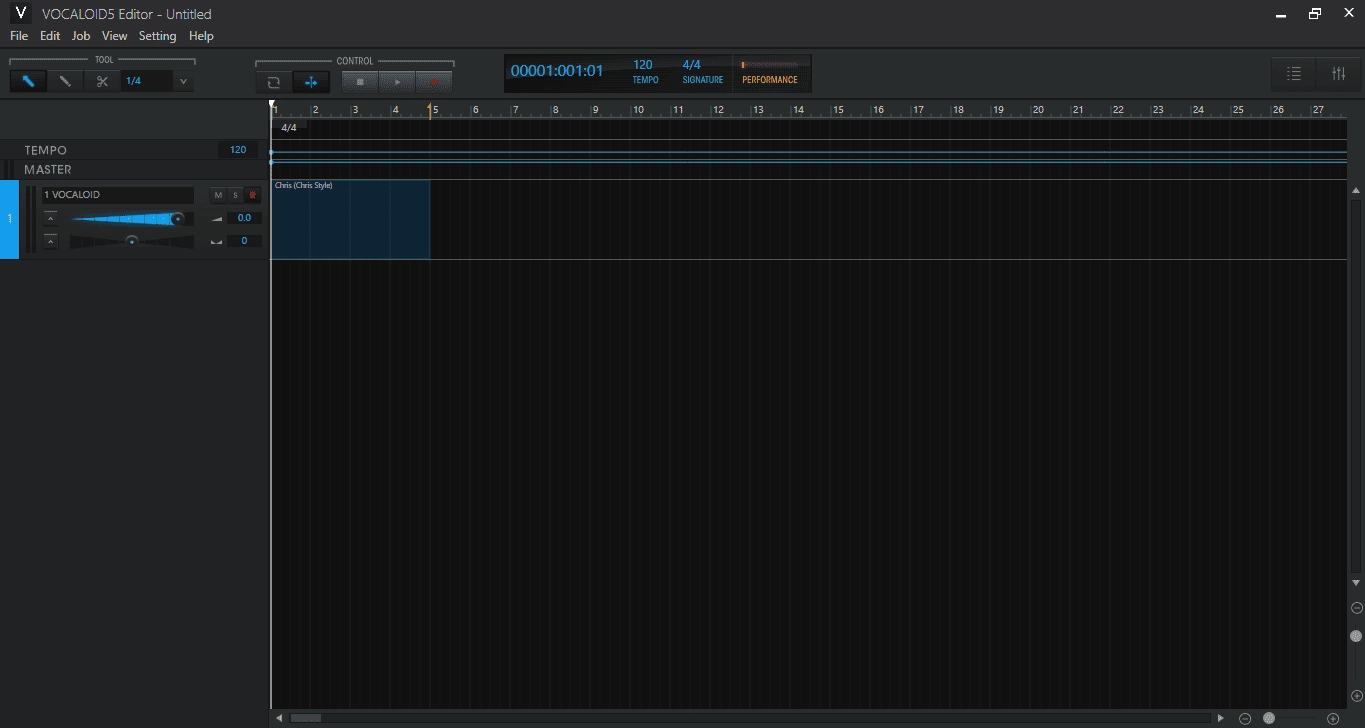
Task: Open the Job menu
Action: (x=81, y=36)
